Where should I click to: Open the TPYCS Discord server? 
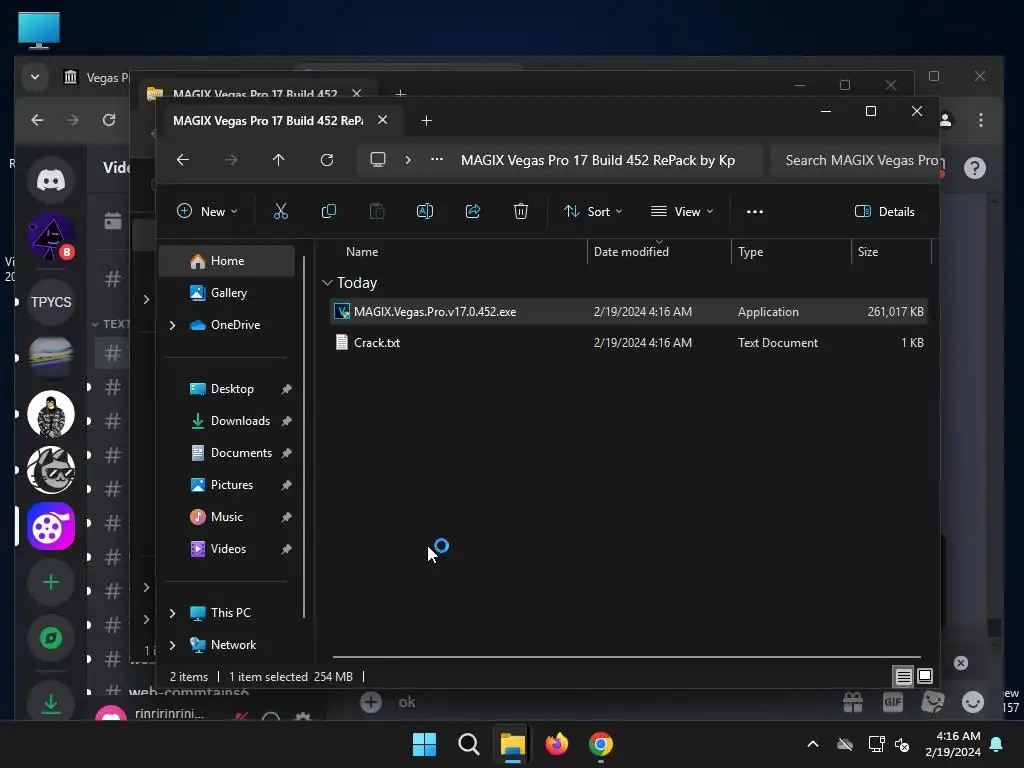pyautogui.click(x=51, y=302)
